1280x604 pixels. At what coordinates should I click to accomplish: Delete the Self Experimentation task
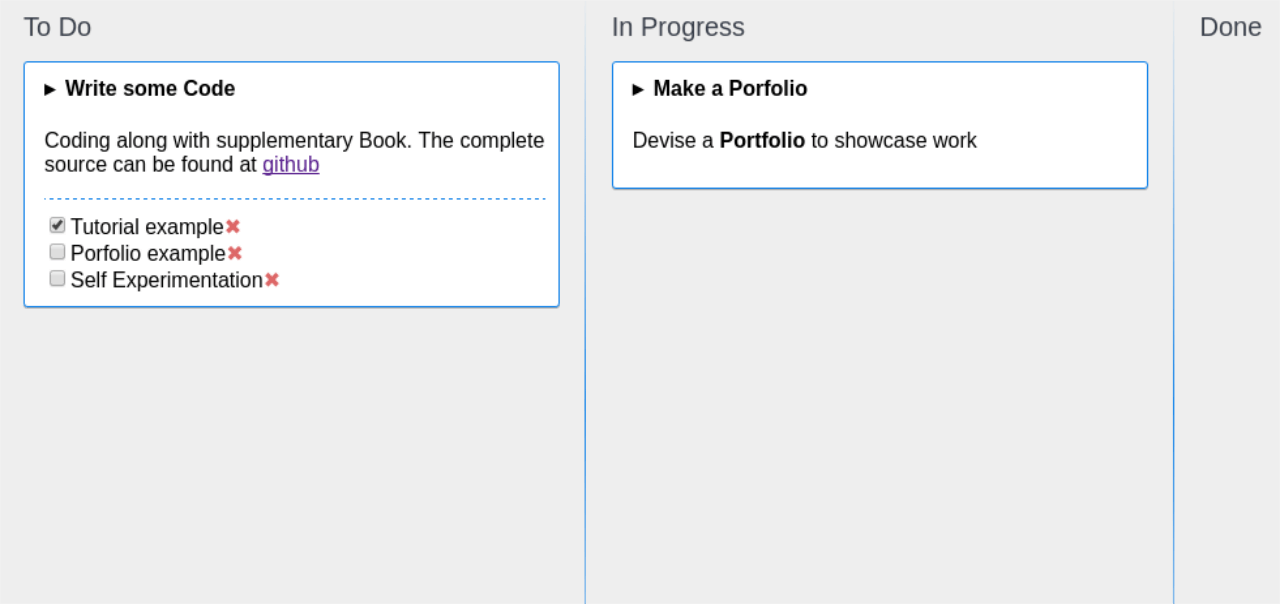(x=272, y=280)
